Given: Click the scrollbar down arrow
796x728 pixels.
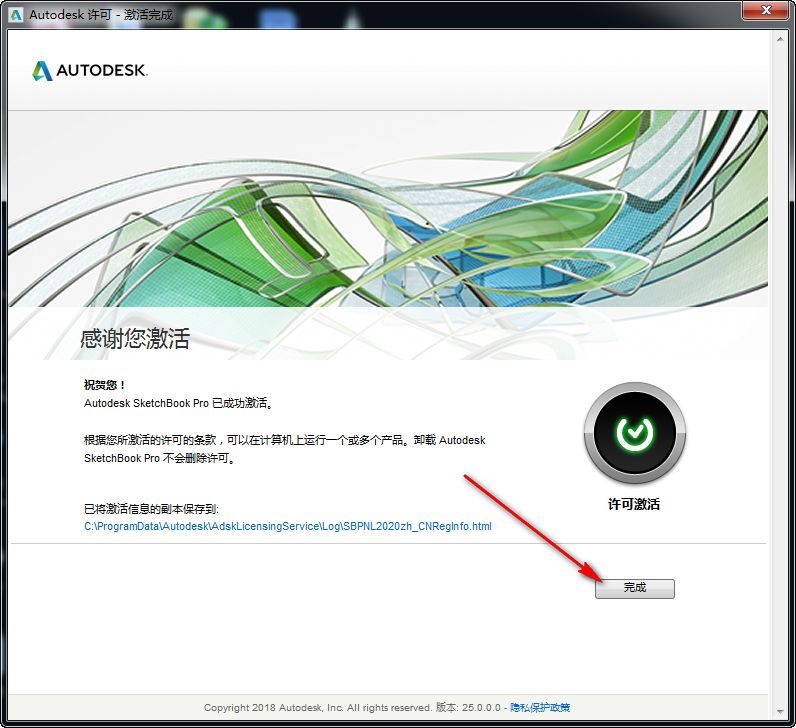Looking at the screenshot, I should 780,712.
